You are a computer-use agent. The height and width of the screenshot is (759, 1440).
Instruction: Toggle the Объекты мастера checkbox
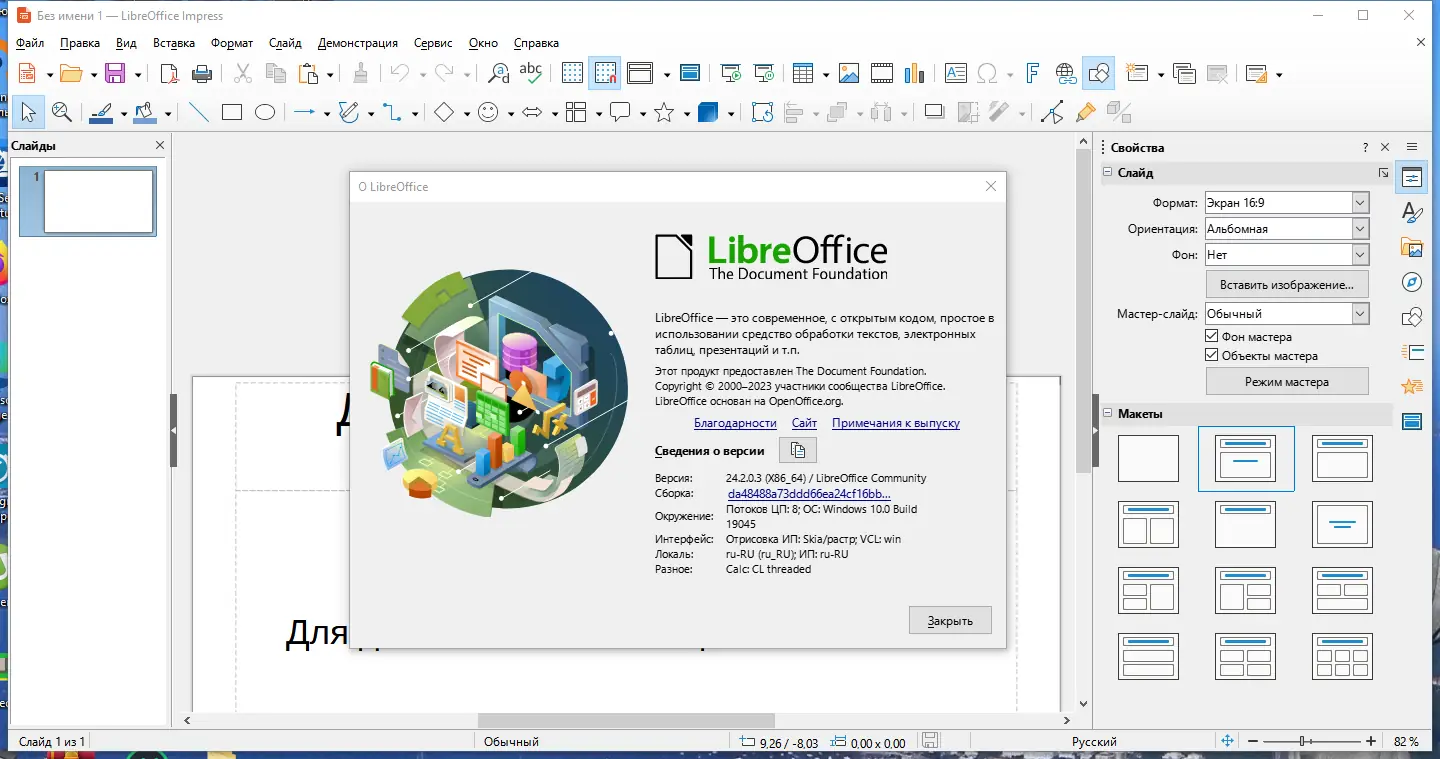[1212, 356]
